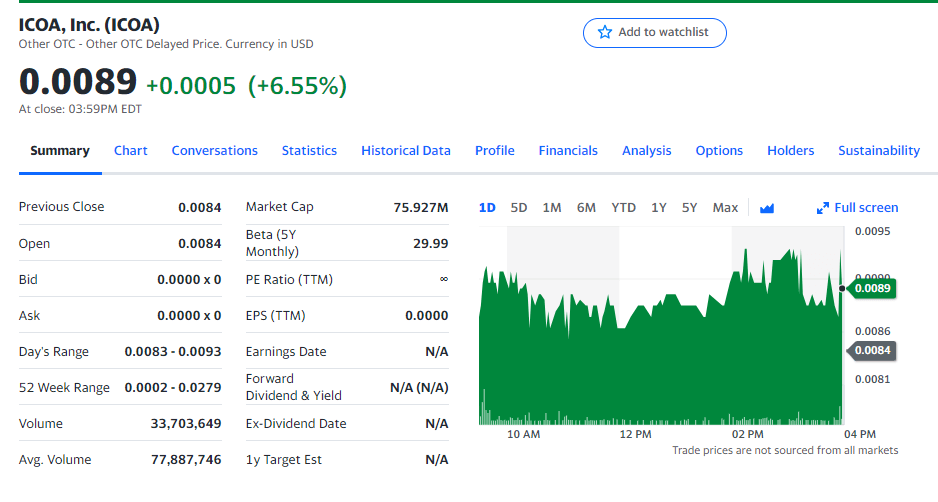Click the star icon in Add to watchlist
Viewport: 938px width, 502px height.
click(605, 32)
